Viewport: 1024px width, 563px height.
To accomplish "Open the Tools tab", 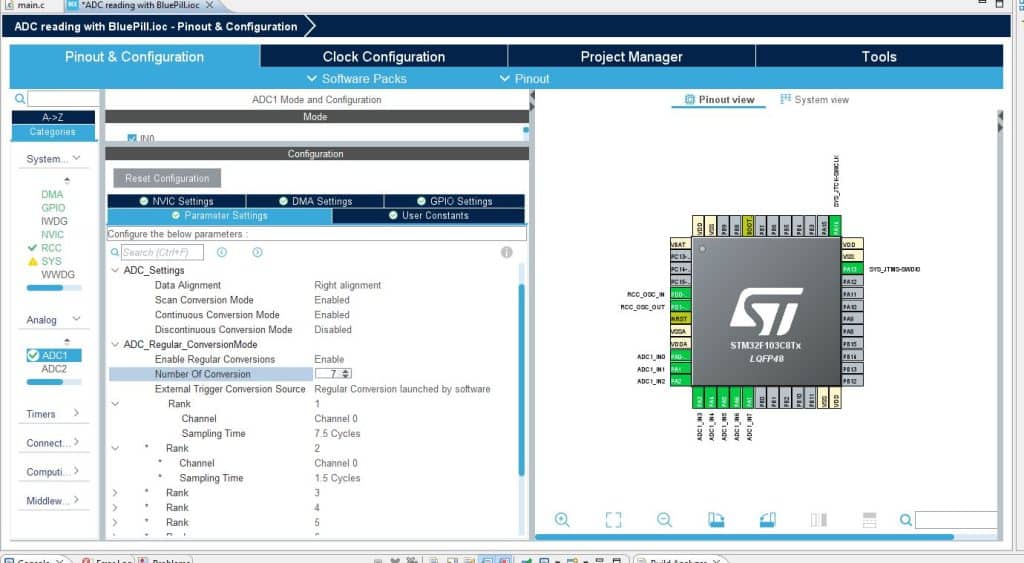I will click(x=879, y=56).
